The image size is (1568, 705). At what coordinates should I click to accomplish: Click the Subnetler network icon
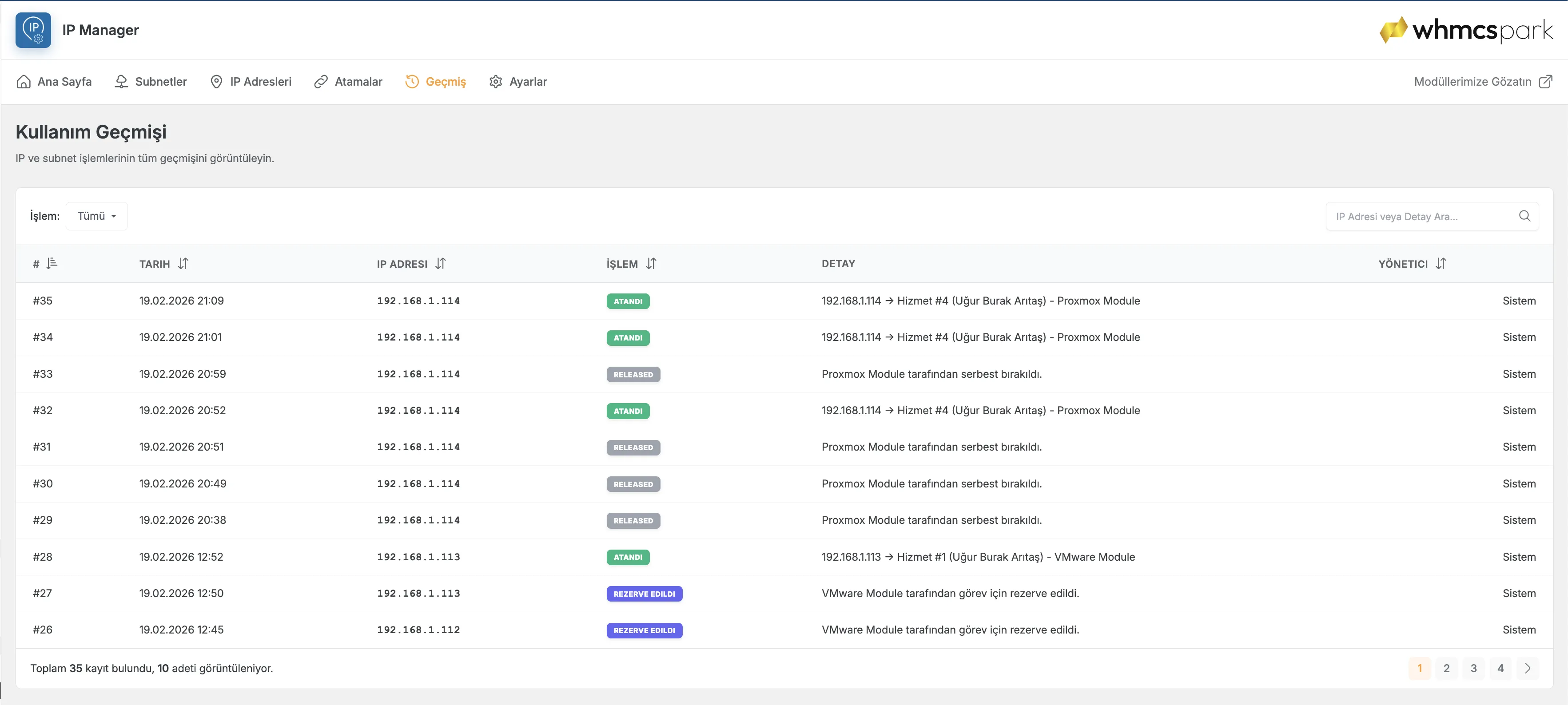point(121,82)
